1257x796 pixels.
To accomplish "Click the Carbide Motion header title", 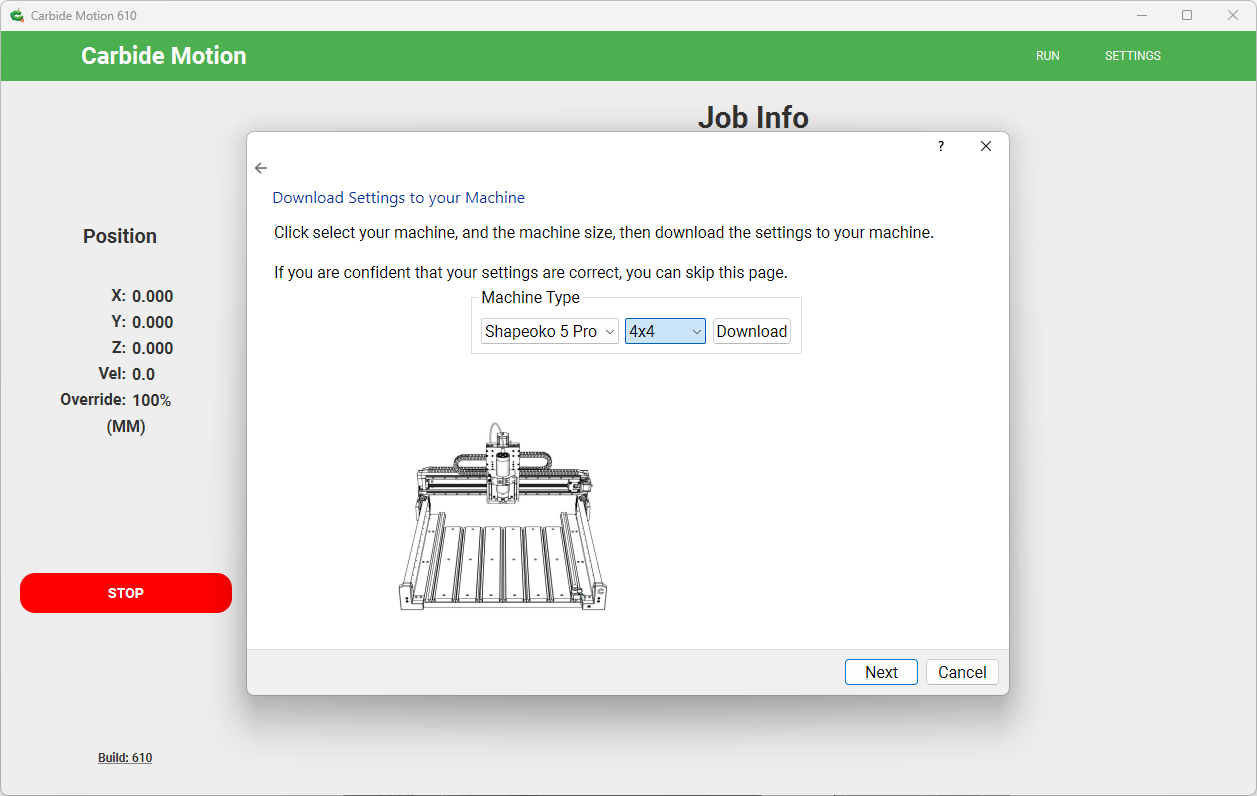I will coord(163,56).
